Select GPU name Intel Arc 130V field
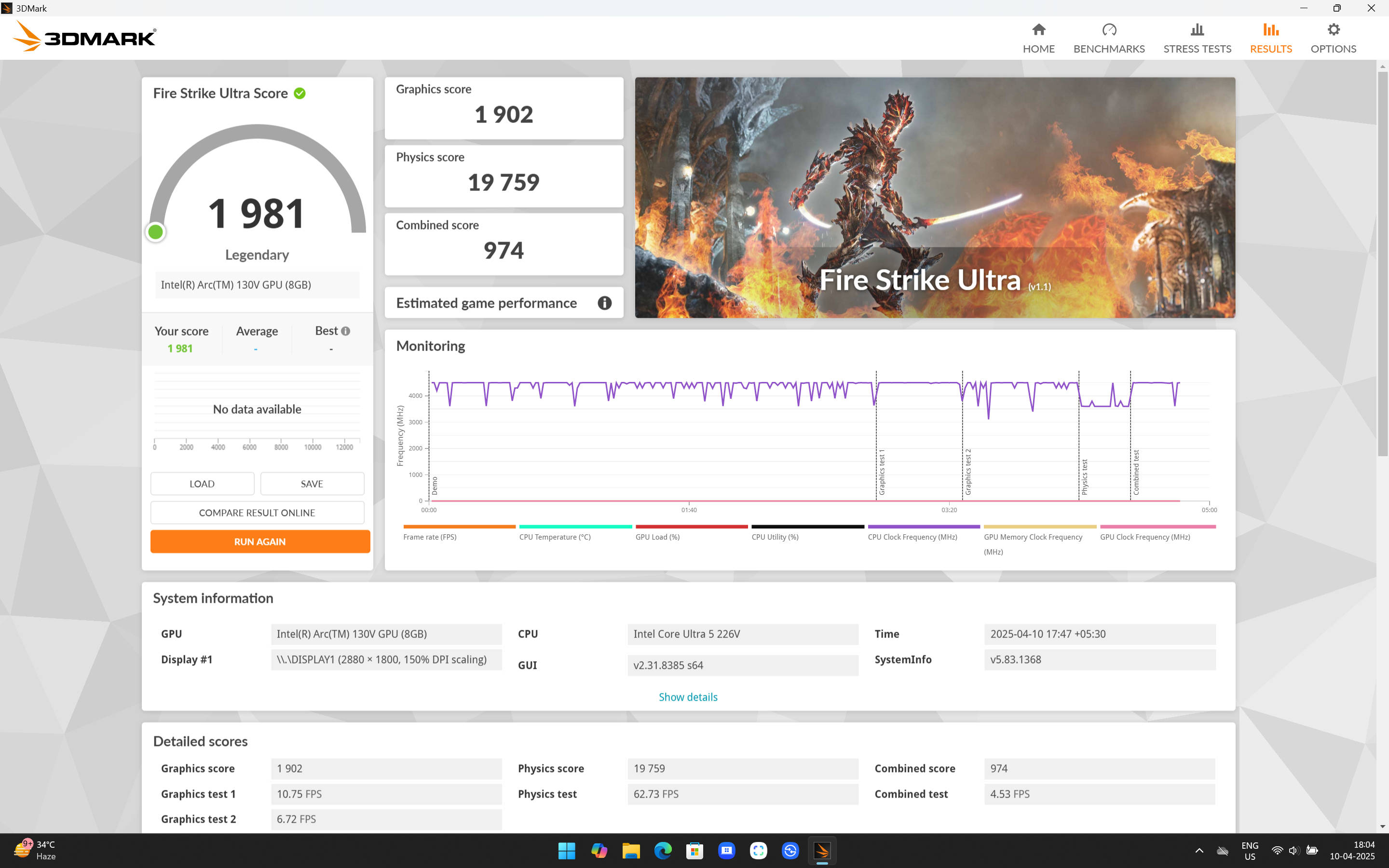This screenshot has height=868, width=1389. 386,634
